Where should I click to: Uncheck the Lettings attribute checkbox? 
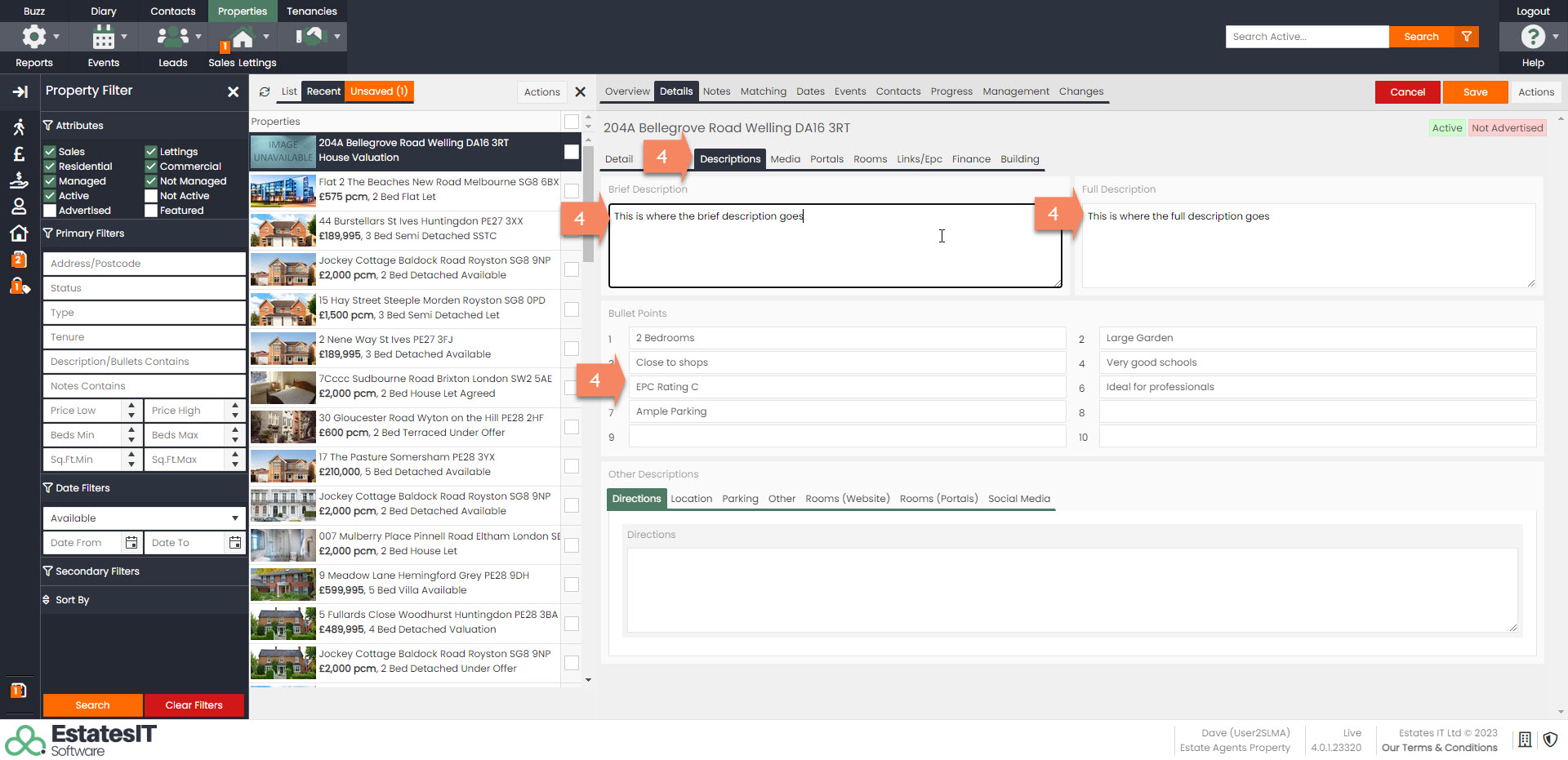click(x=151, y=152)
